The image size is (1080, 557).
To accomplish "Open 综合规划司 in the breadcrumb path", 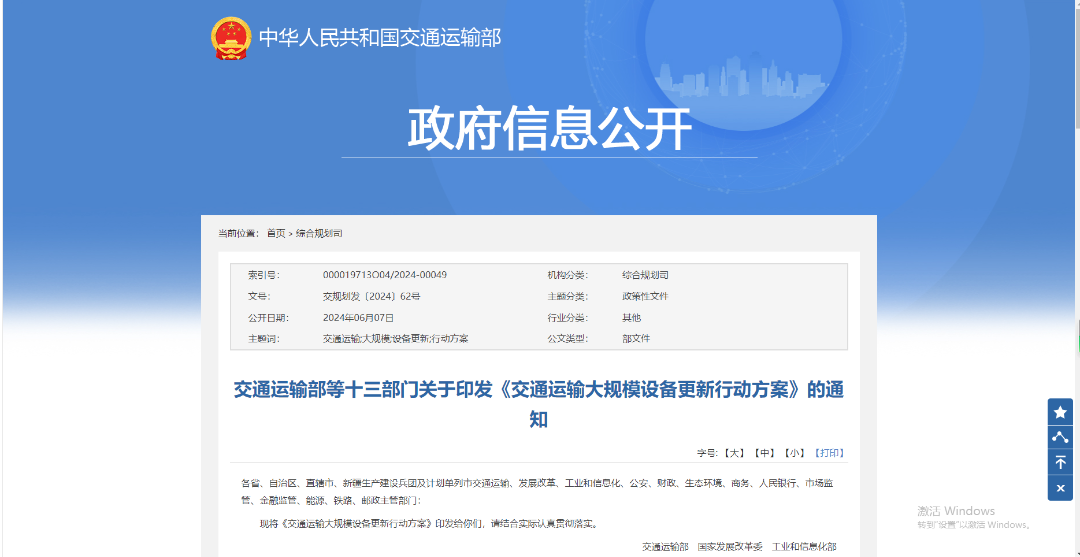I will tap(319, 233).
